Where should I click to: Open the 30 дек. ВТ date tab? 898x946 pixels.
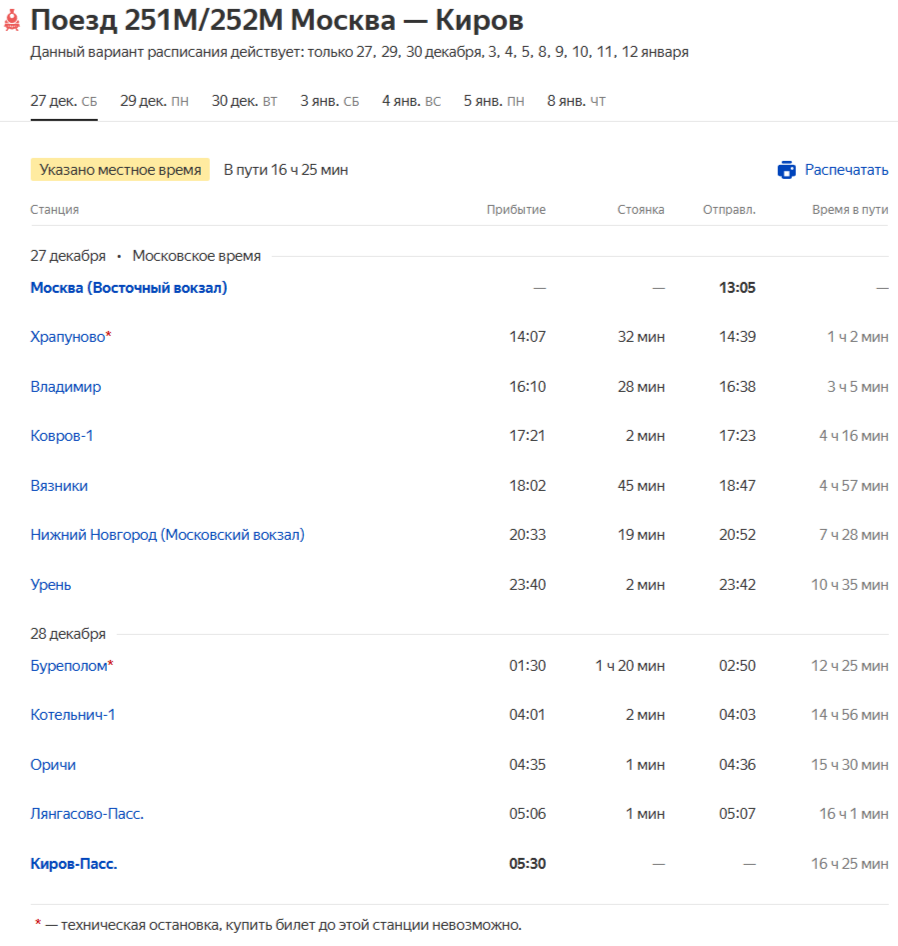tap(244, 101)
